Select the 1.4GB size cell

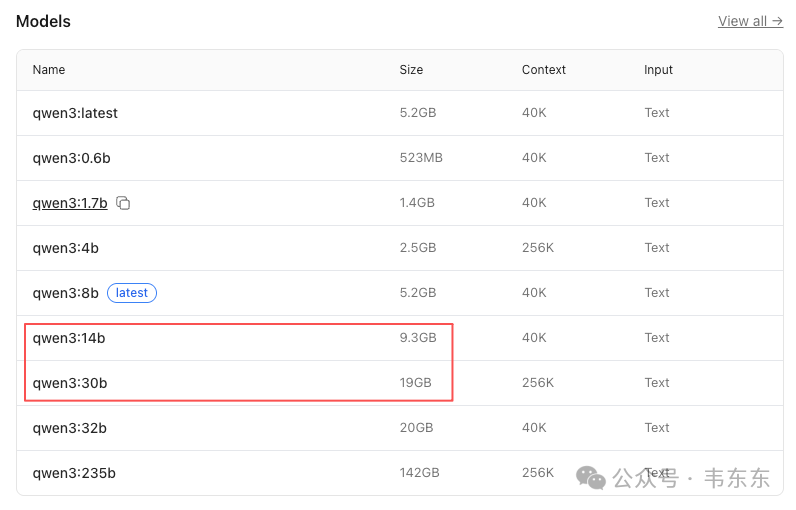point(417,203)
